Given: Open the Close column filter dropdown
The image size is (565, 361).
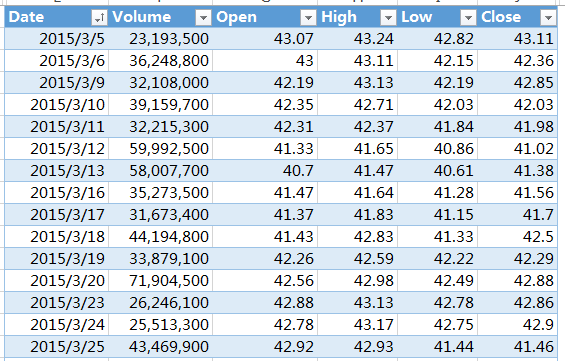Looking at the screenshot, I should (548, 18).
